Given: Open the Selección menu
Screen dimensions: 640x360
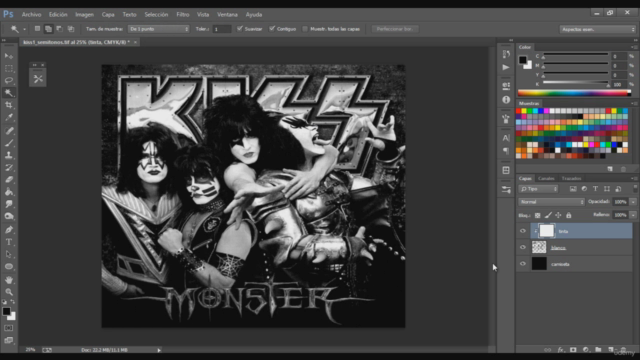Looking at the screenshot, I should (x=156, y=14).
